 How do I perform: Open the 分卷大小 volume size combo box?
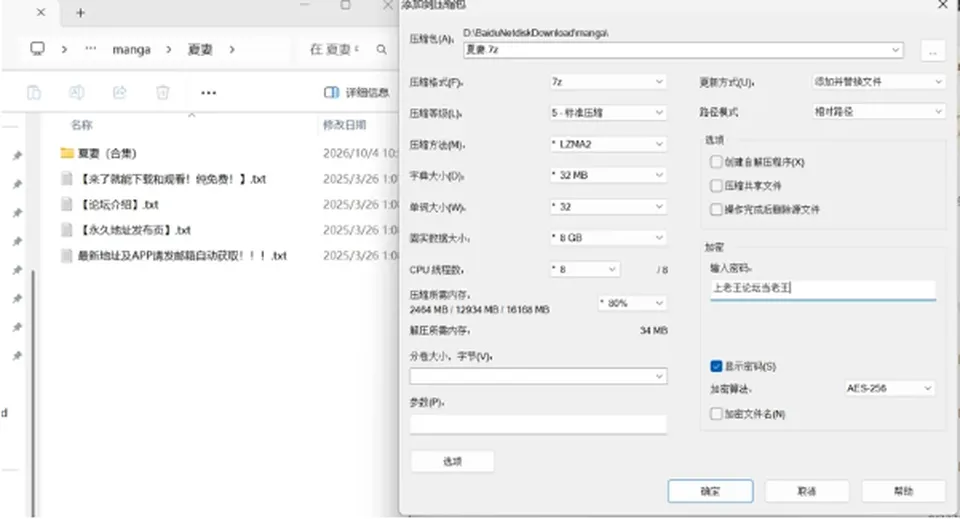point(538,376)
